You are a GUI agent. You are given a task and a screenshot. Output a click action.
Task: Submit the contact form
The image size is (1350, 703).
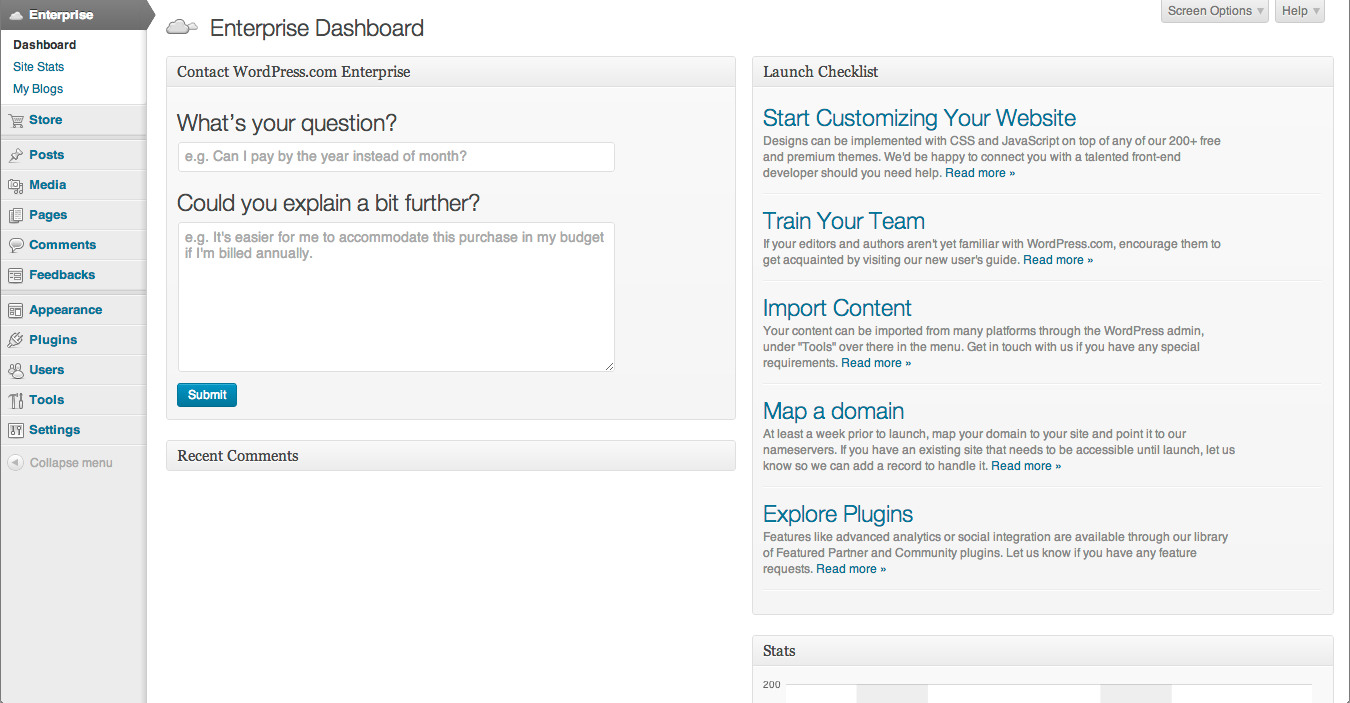coord(207,395)
